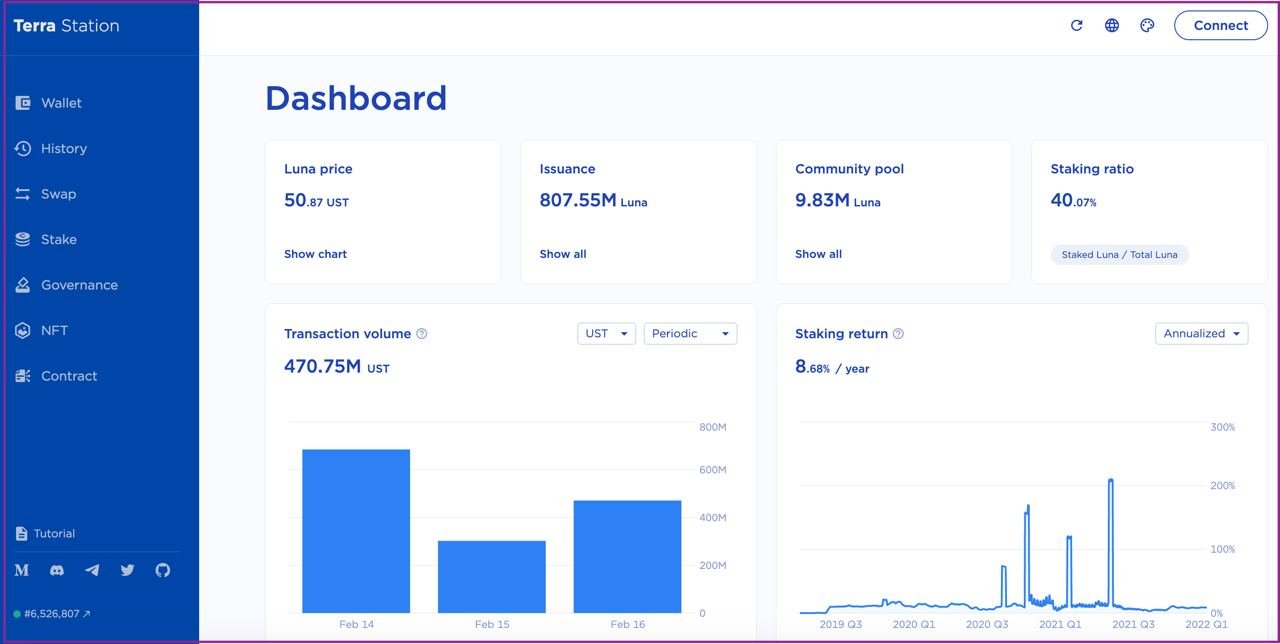Click the Terra Station logo
The image size is (1280, 644).
click(66, 26)
